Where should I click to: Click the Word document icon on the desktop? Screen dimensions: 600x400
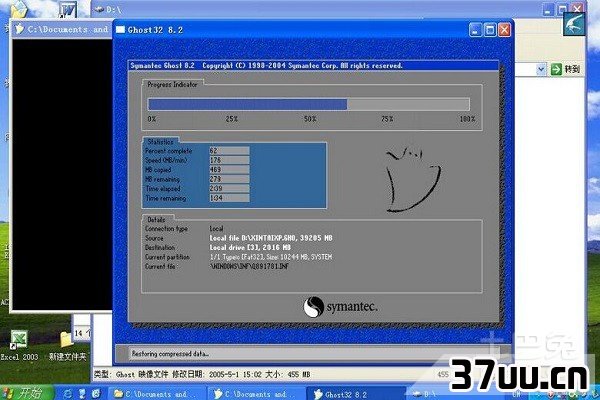pos(69,9)
